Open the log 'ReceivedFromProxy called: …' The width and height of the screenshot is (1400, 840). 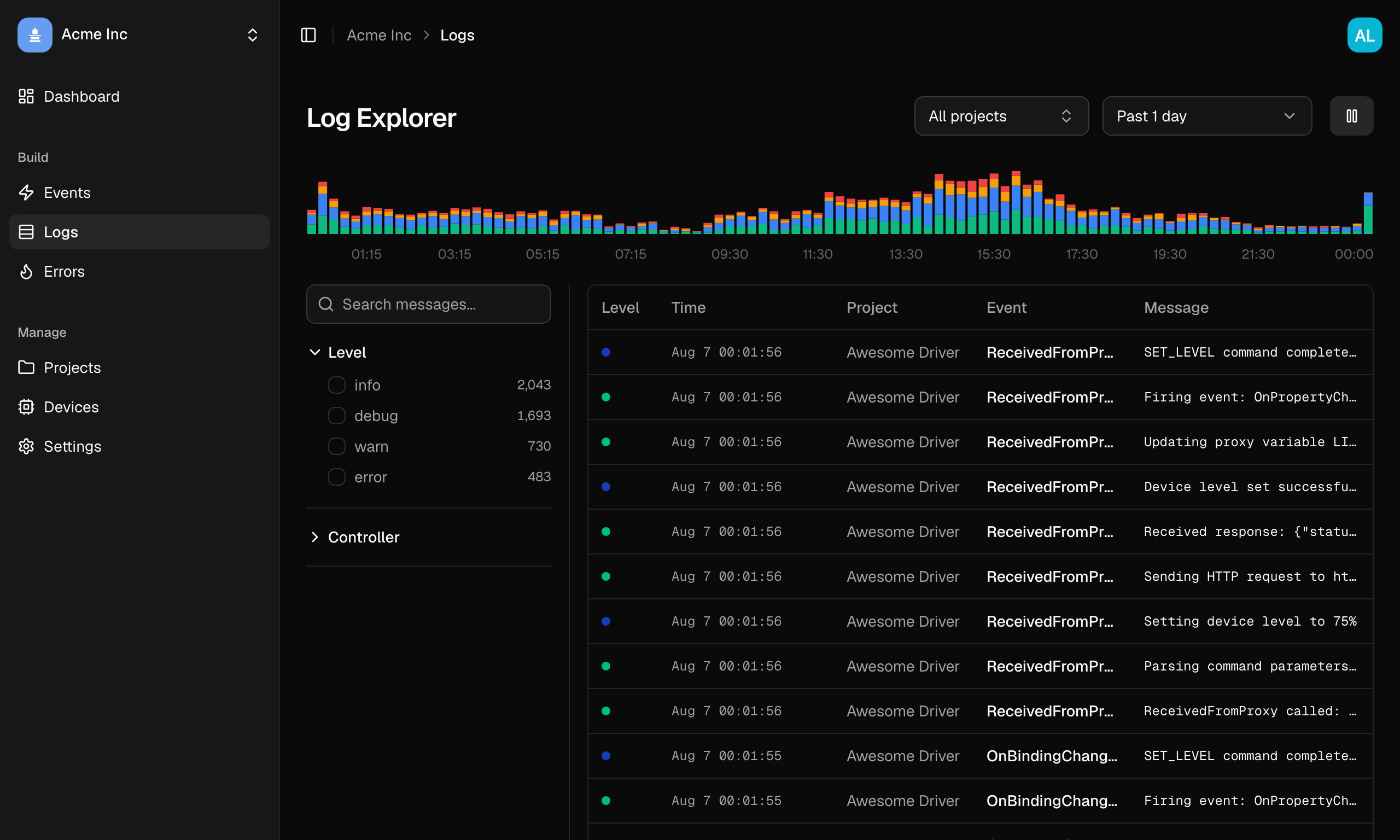[x=980, y=710]
